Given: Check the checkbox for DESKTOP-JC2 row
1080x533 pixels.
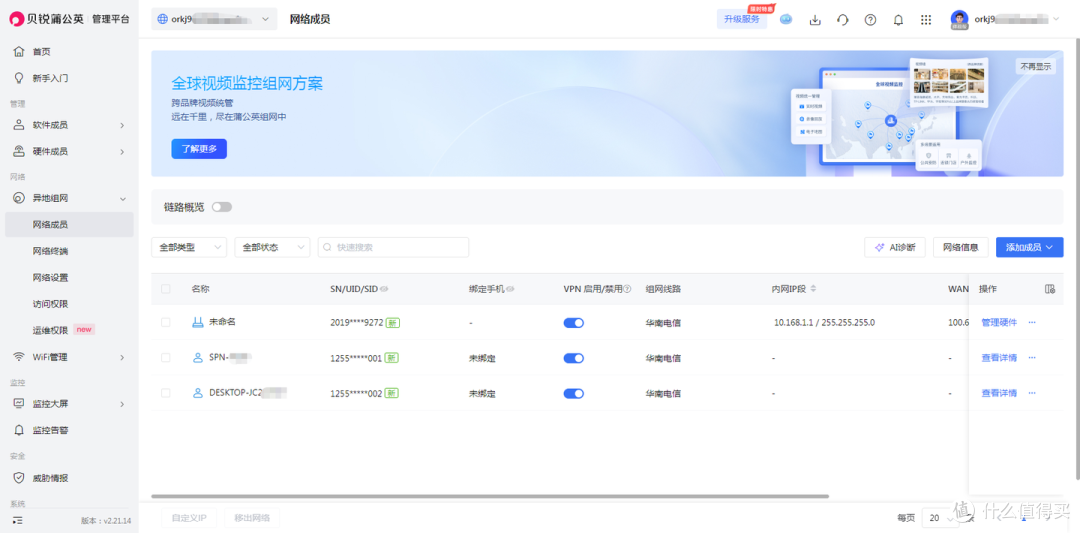Looking at the screenshot, I should pos(165,393).
